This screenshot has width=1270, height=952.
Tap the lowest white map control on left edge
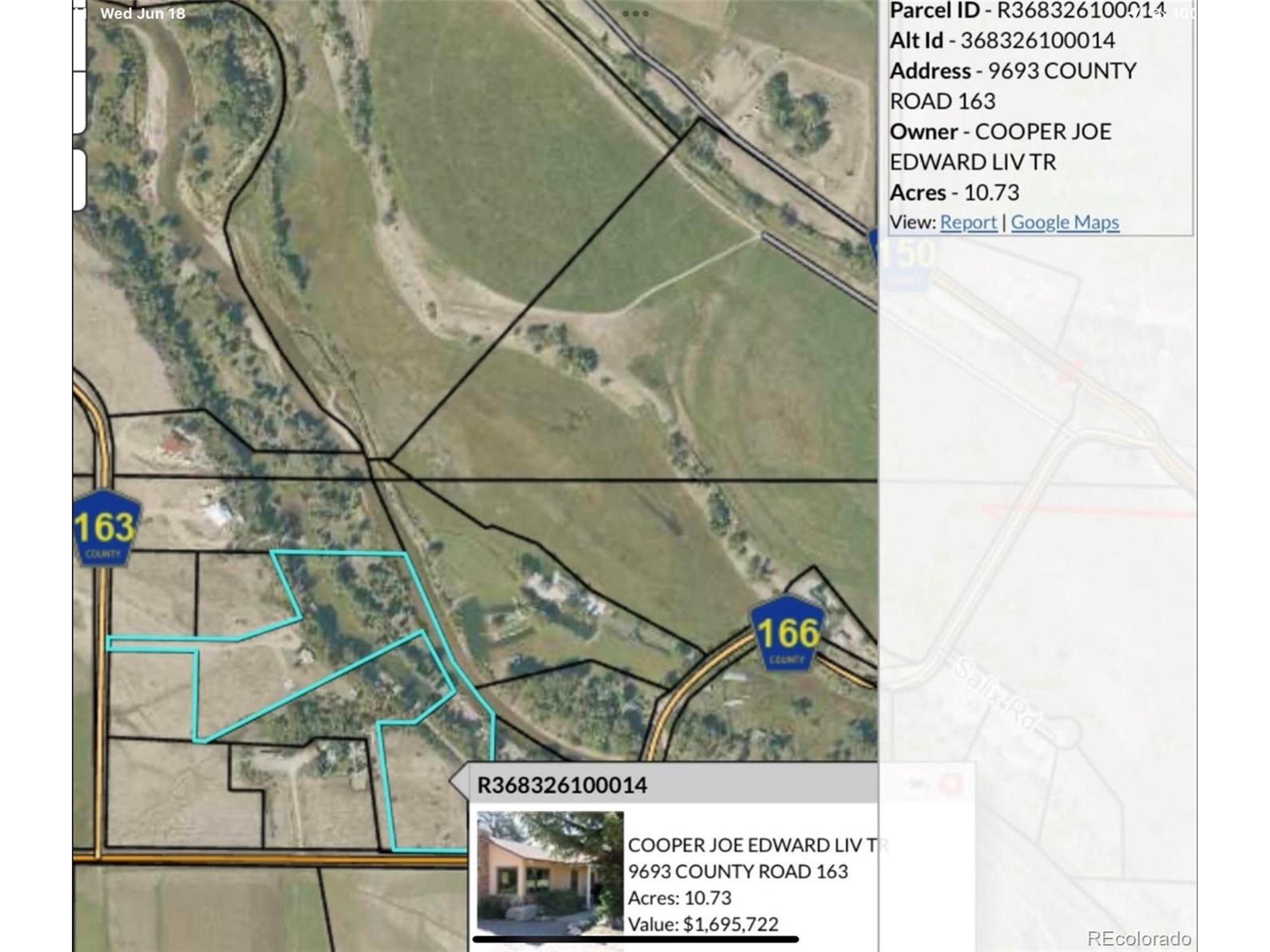point(79,179)
